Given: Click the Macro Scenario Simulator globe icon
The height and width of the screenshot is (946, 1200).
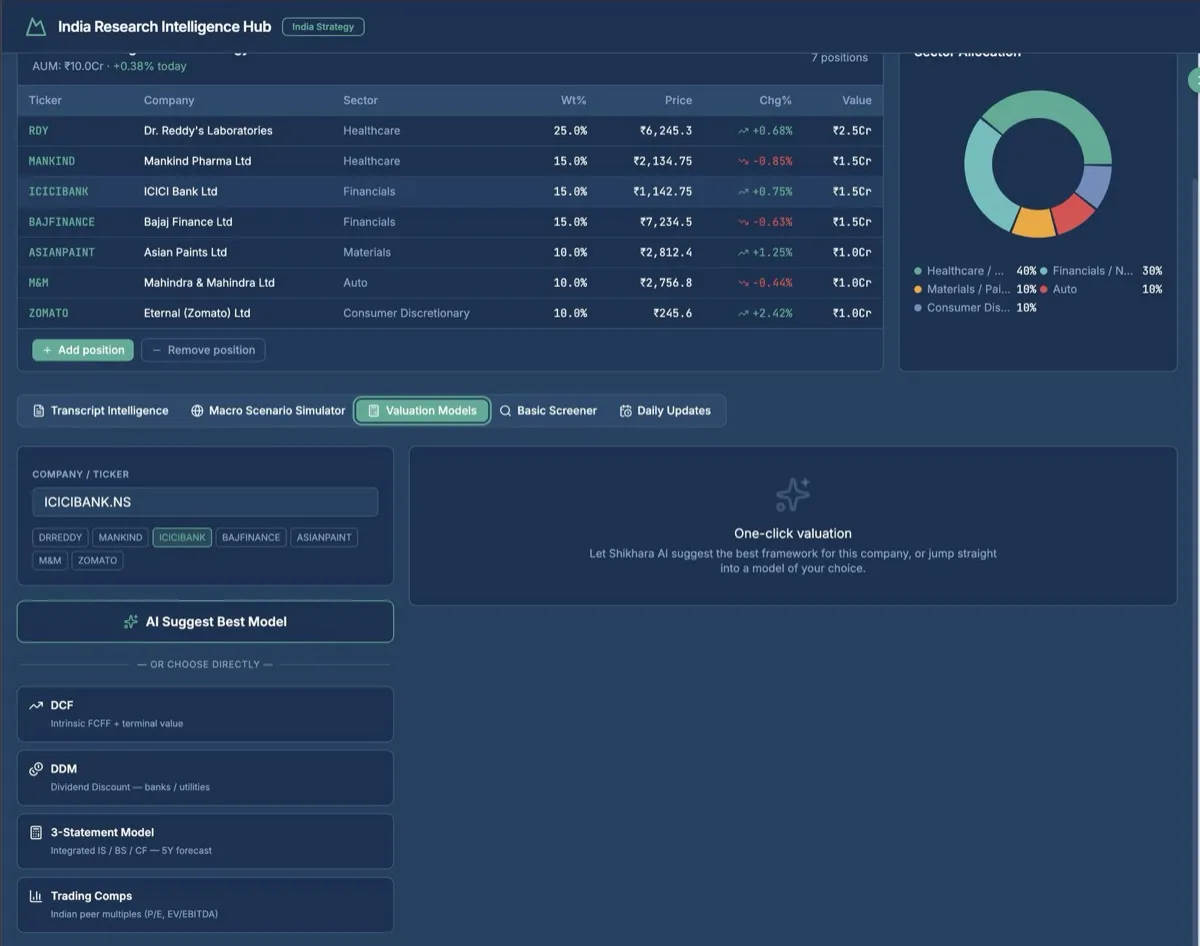Looking at the screenshot, I should point(197,411).
